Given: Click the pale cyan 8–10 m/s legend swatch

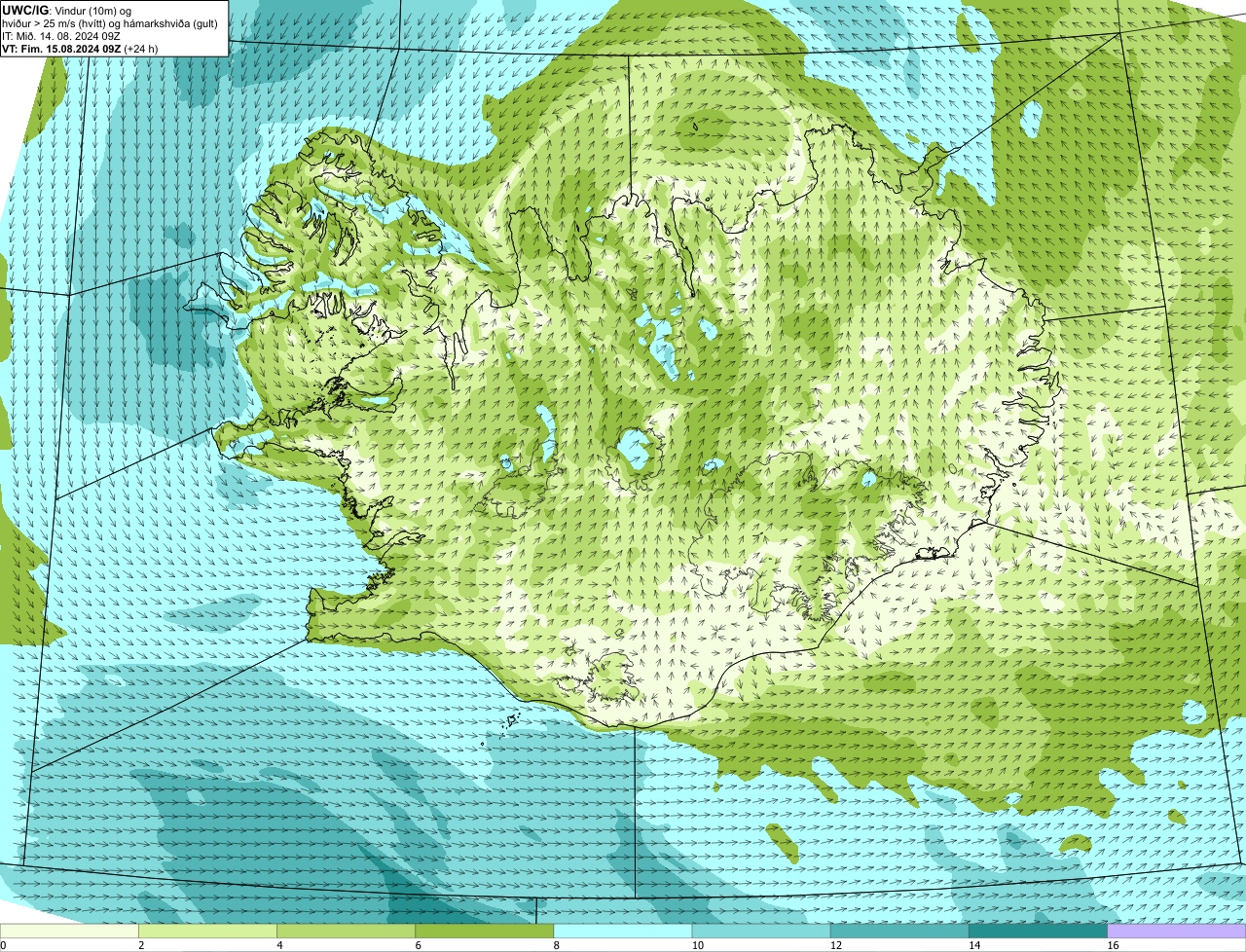Looking at the screenshot, I should pyautogui.click(x=623, y=932).
